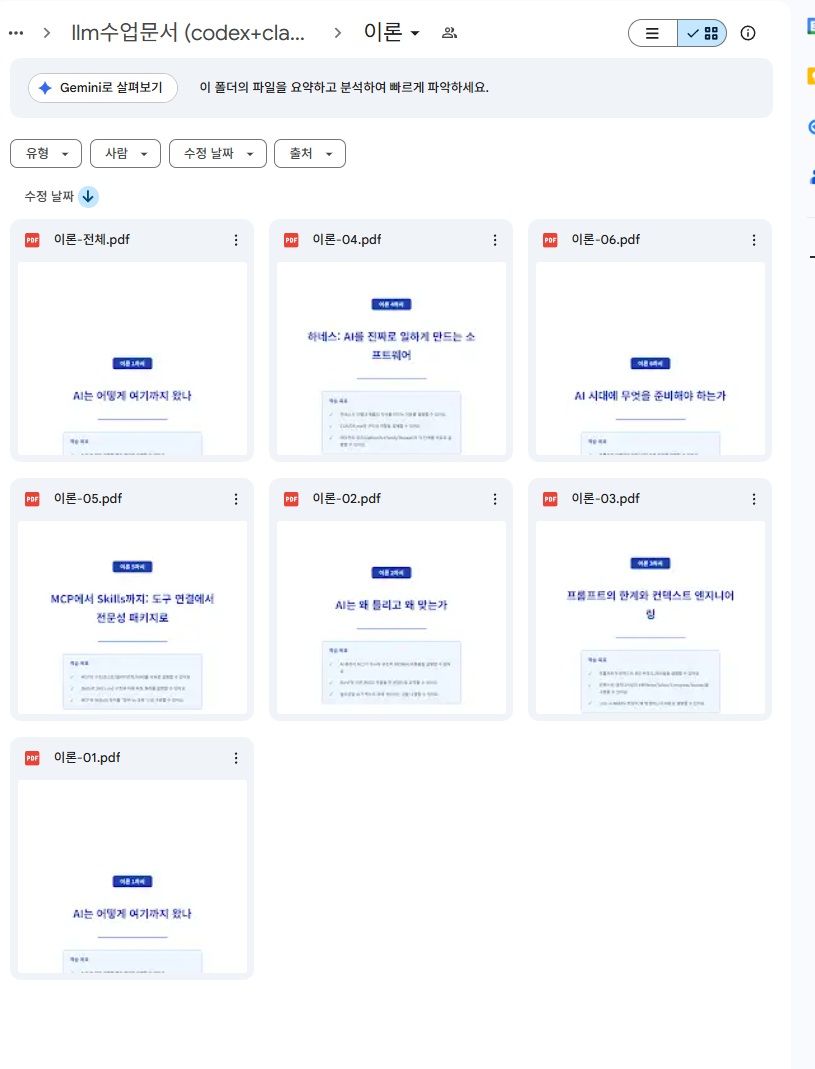Select the 이론-01.pdf thumbnail preview
Image resolution: width=815 pixels, height=1069 pixels.
click(x=132, y=877)
